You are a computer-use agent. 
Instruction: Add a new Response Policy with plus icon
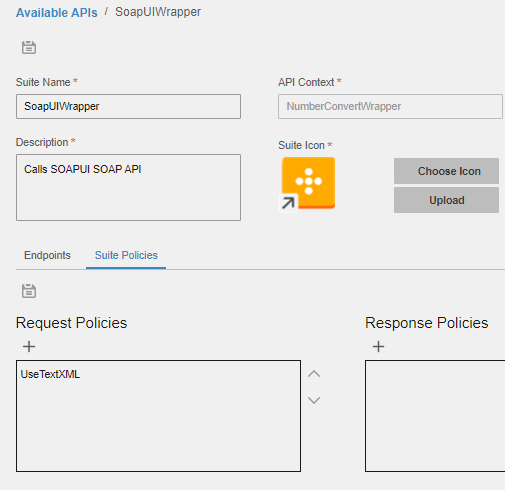click(378, 347)
